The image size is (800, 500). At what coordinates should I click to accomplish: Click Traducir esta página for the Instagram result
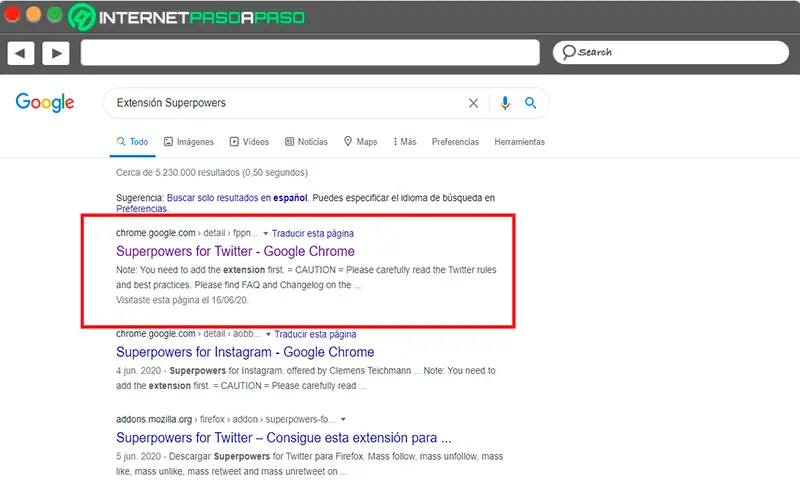point(315,334)
